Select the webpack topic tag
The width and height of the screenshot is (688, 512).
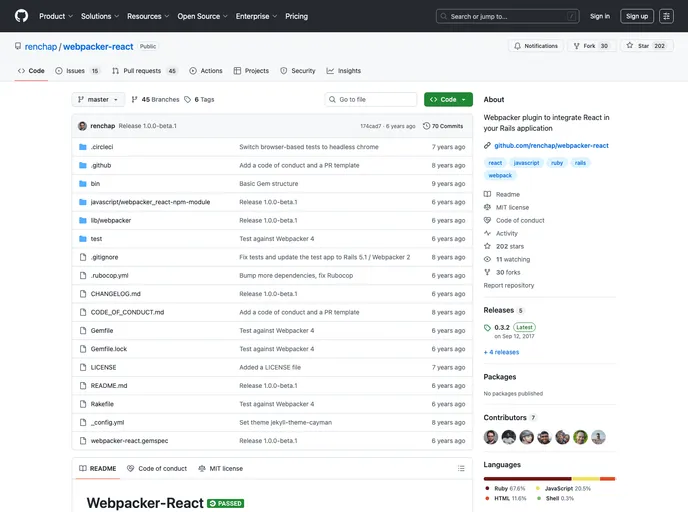pyautogui.click(x=500, y=175)
